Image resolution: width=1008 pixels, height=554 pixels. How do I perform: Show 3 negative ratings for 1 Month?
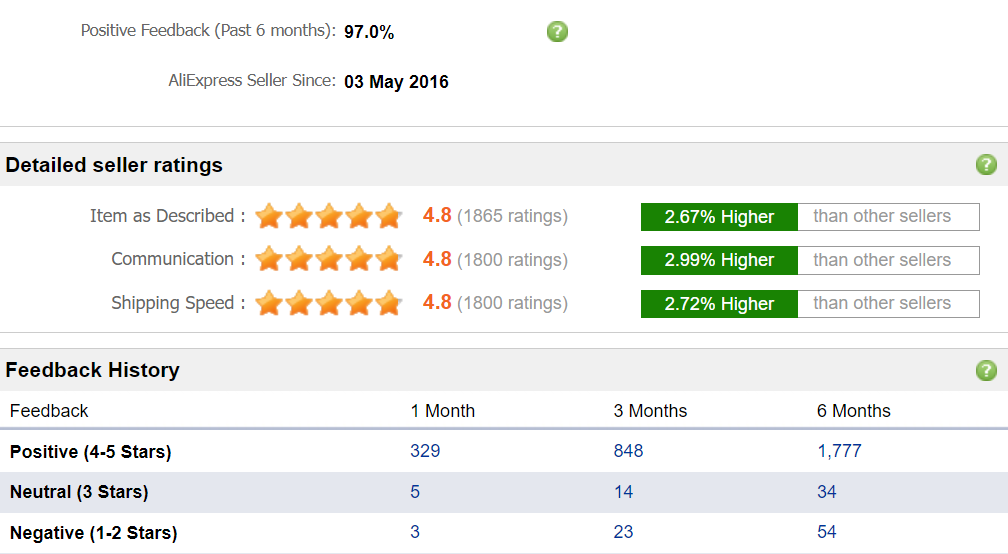(x=415, y=532)
